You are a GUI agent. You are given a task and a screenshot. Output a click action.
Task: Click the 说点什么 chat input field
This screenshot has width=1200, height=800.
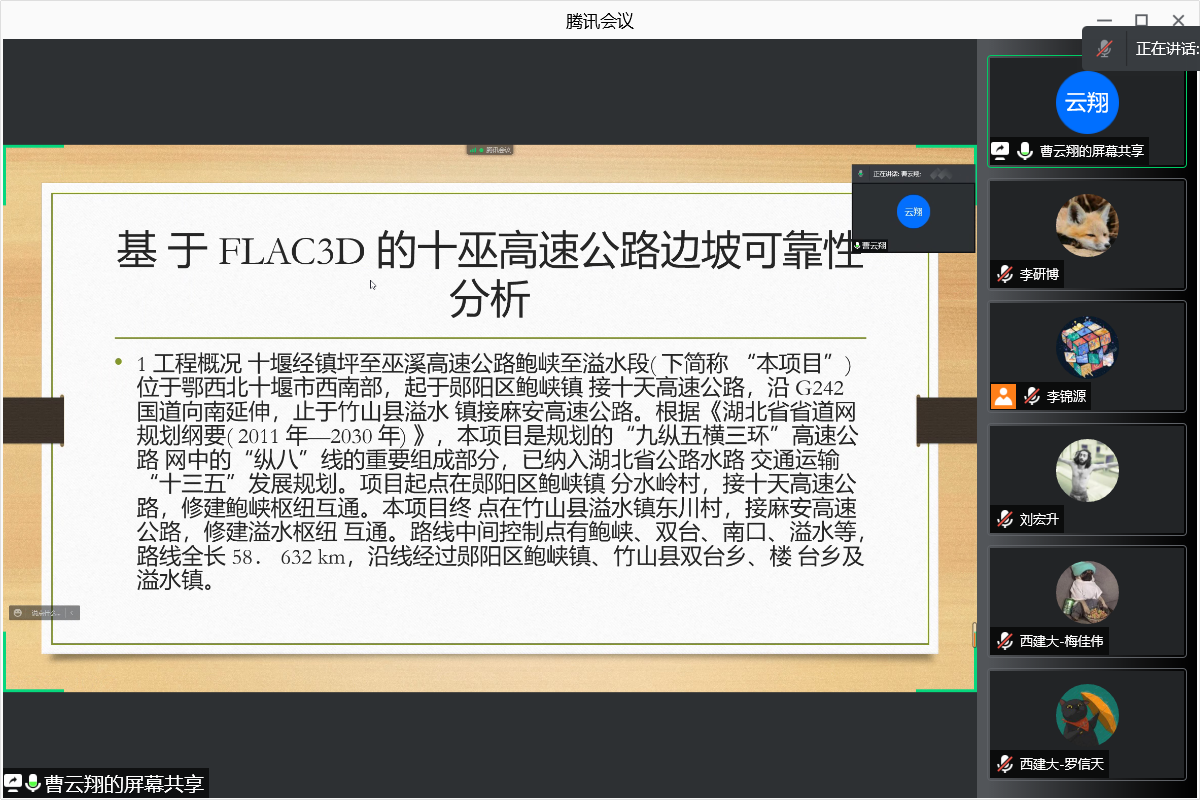pos(46,612)
